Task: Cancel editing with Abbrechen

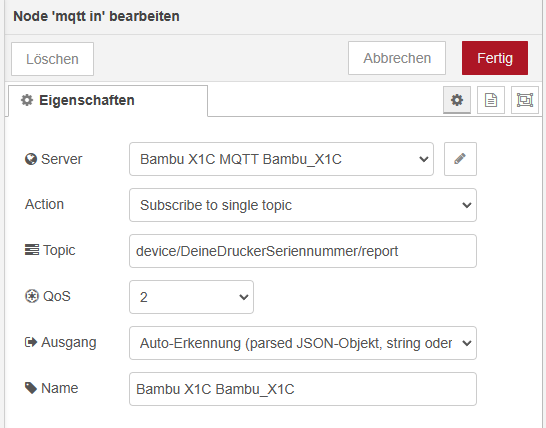Action: [x=397, y=58]
